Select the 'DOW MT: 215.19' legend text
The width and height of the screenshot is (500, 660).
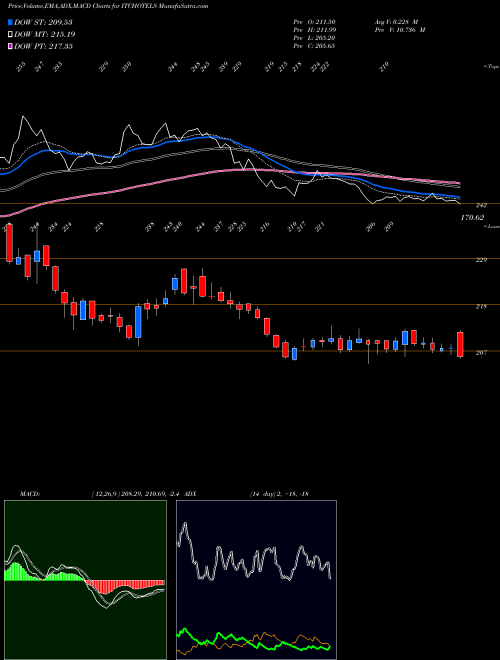[45, 34]
